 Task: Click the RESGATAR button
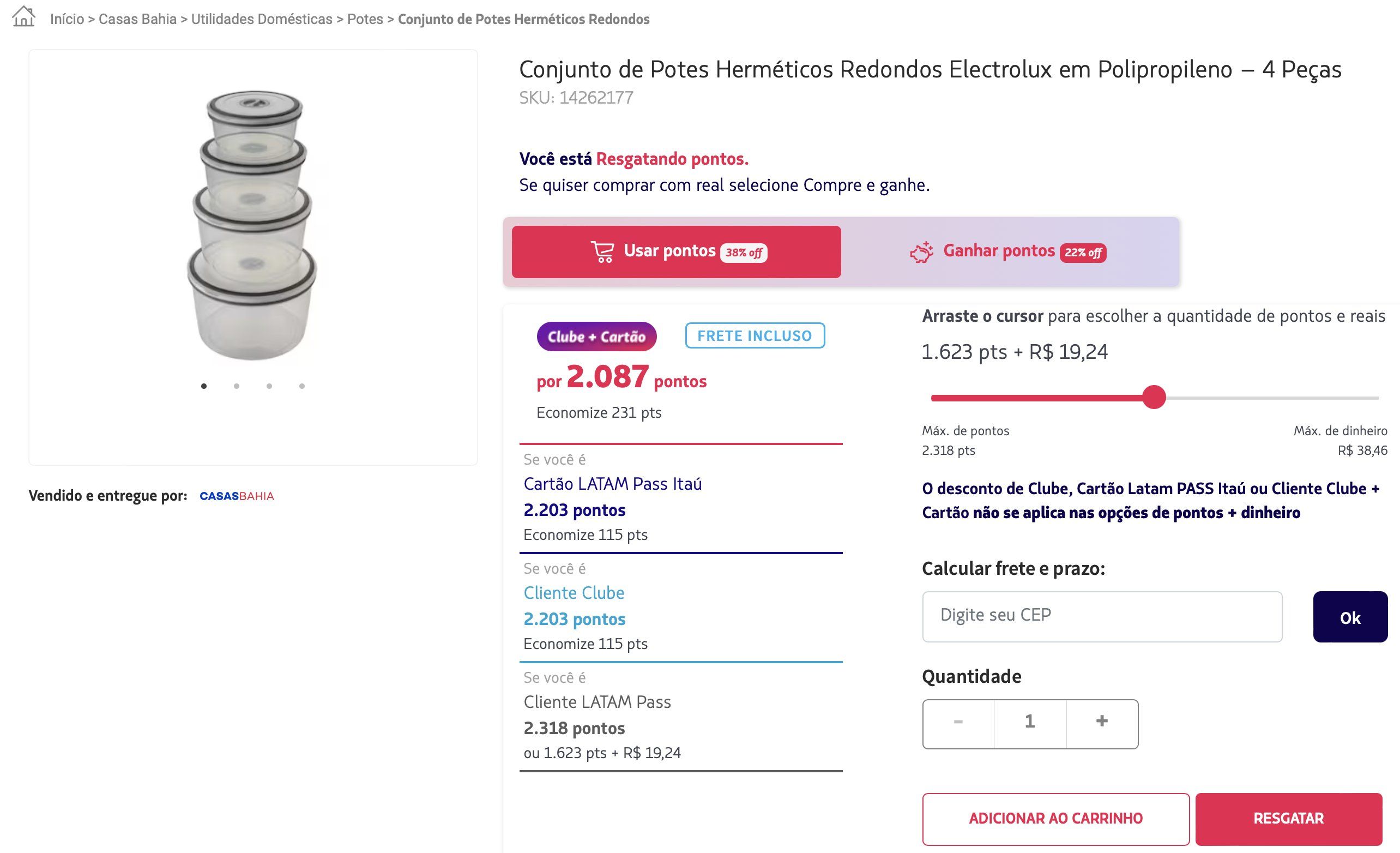1289,819
